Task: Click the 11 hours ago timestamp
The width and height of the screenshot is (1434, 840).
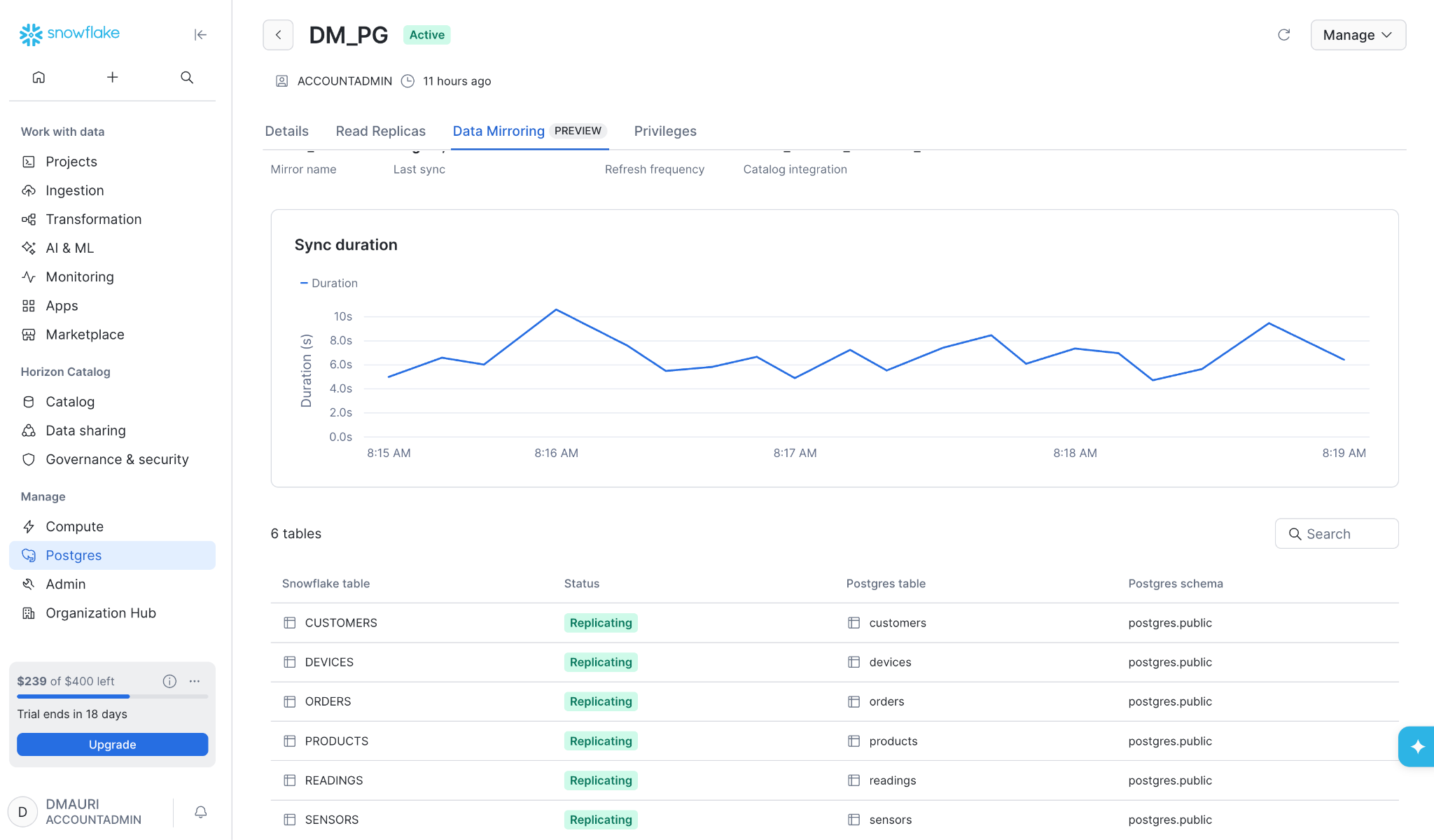Action: pyautogui.click(x=457, y=81)
